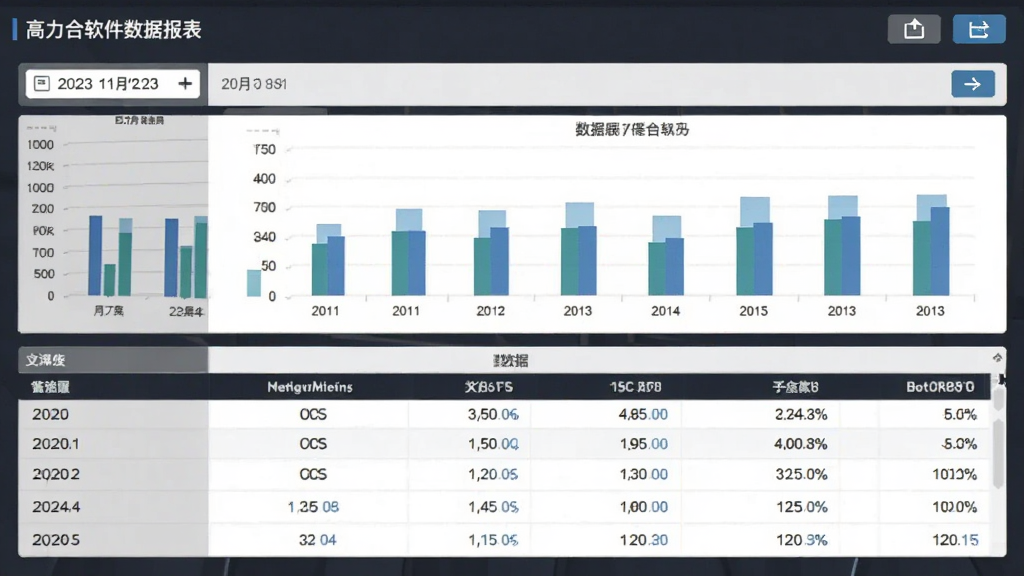Click the cell showing 1,95.00

[643, 444]
